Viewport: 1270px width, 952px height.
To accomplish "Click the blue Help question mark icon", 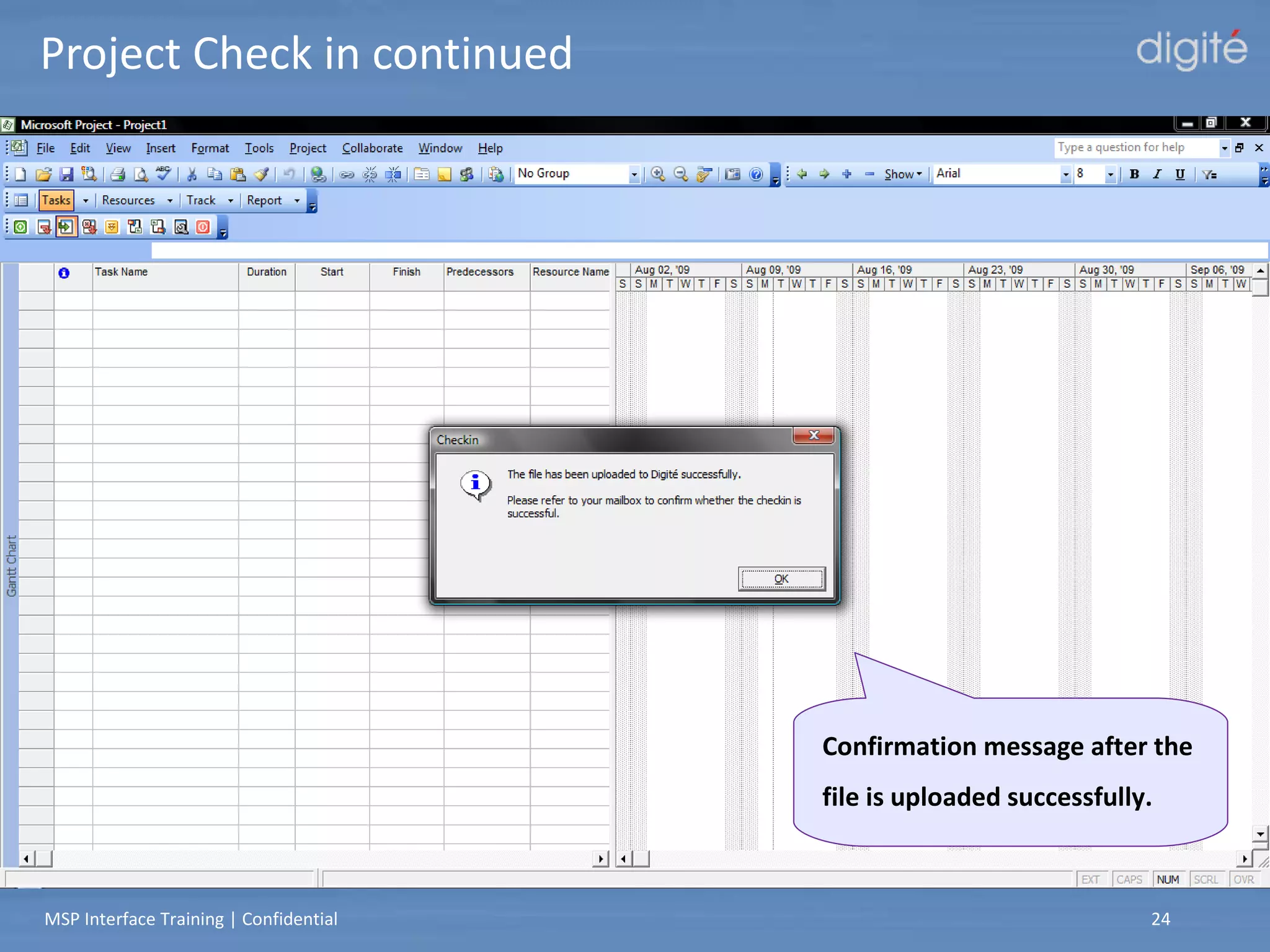I will [x=756, y=174].
